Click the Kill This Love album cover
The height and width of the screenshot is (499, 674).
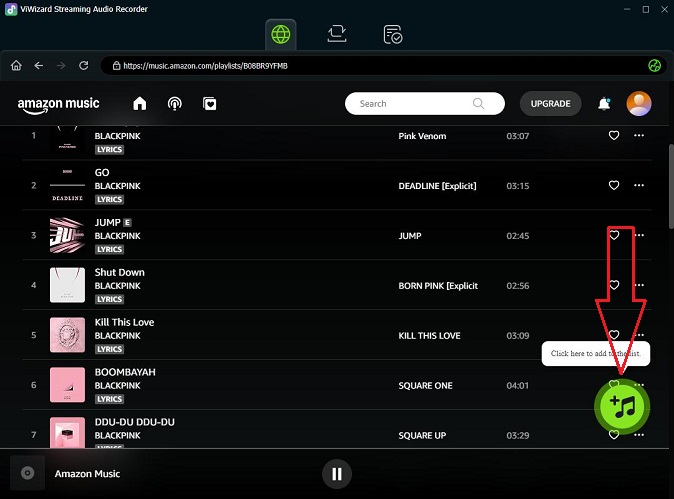pos(67,335)
